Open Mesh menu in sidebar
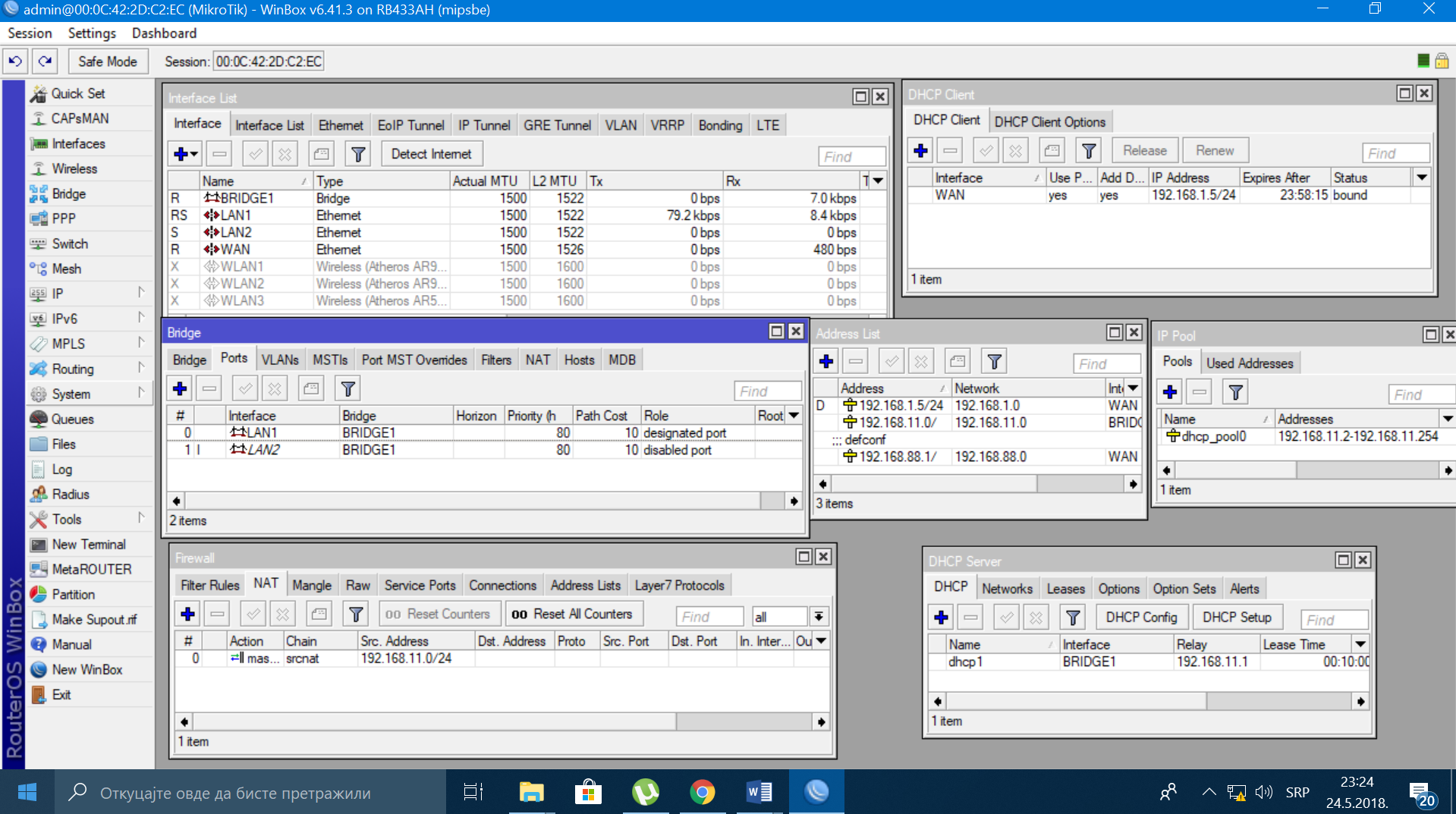The height and width of the screenshot is (814, 1456). click(67, 269)
